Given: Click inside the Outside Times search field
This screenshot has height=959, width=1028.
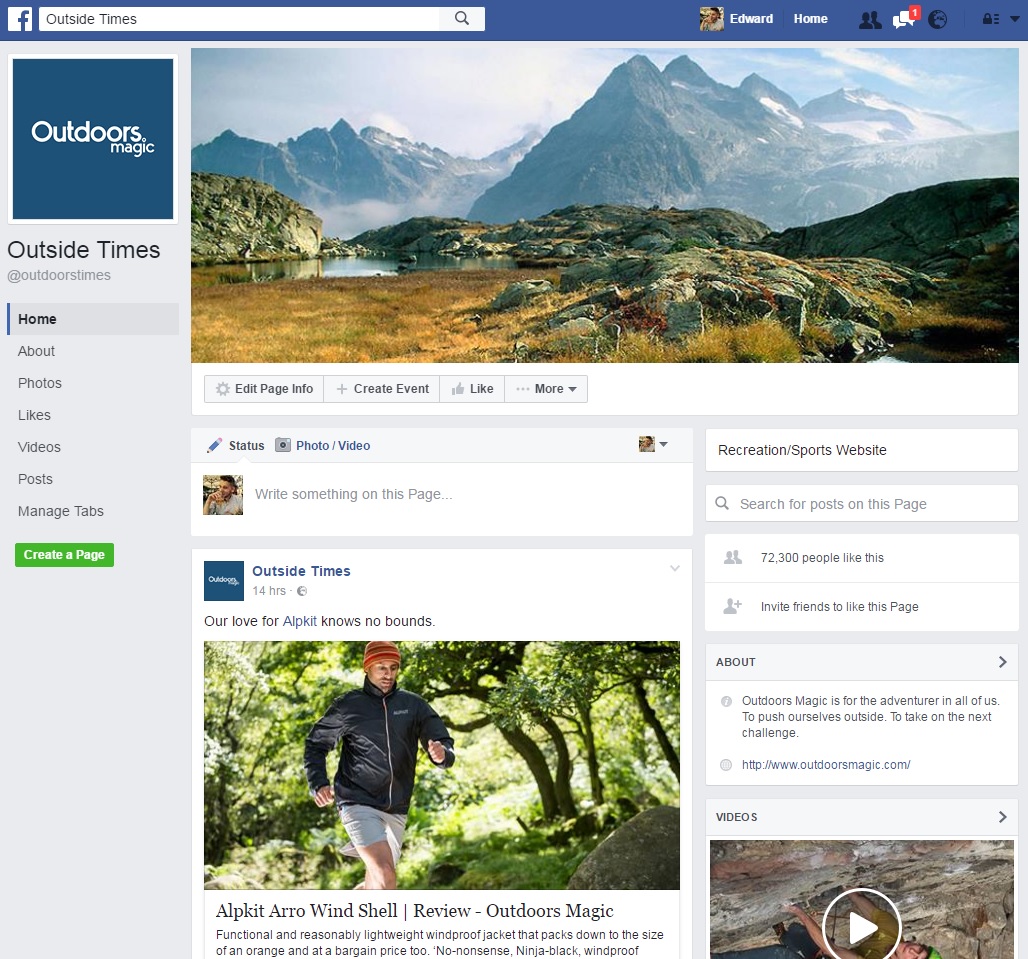Looking at the screenshot, I should tap(239, 19).
